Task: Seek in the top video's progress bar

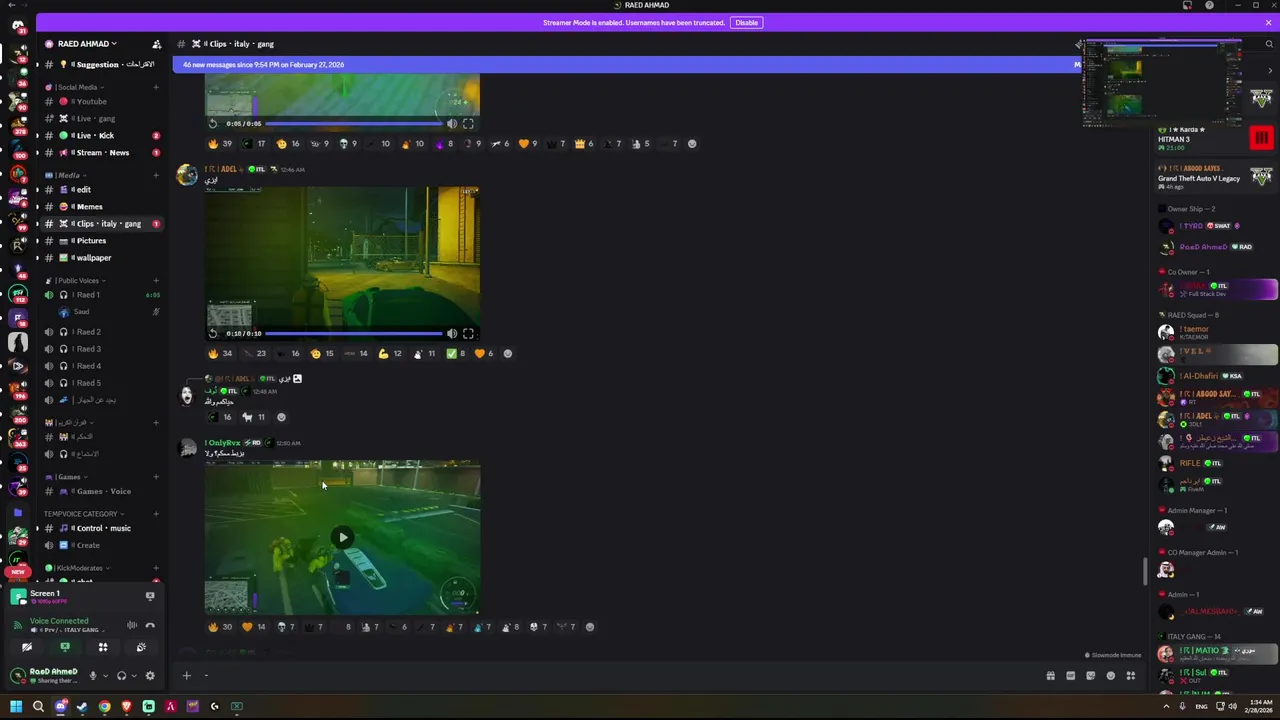Action: tap(355, 124)
